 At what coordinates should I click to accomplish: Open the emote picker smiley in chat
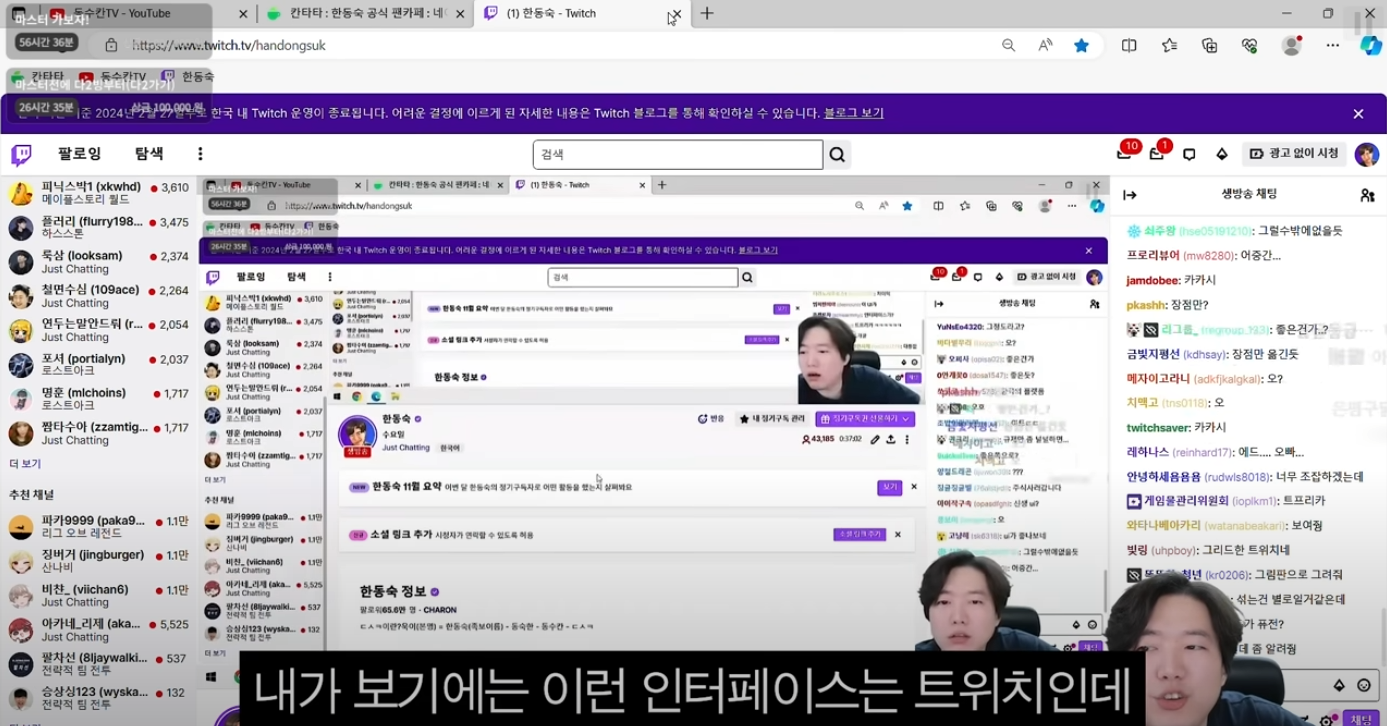click(x=1364, y=685)
